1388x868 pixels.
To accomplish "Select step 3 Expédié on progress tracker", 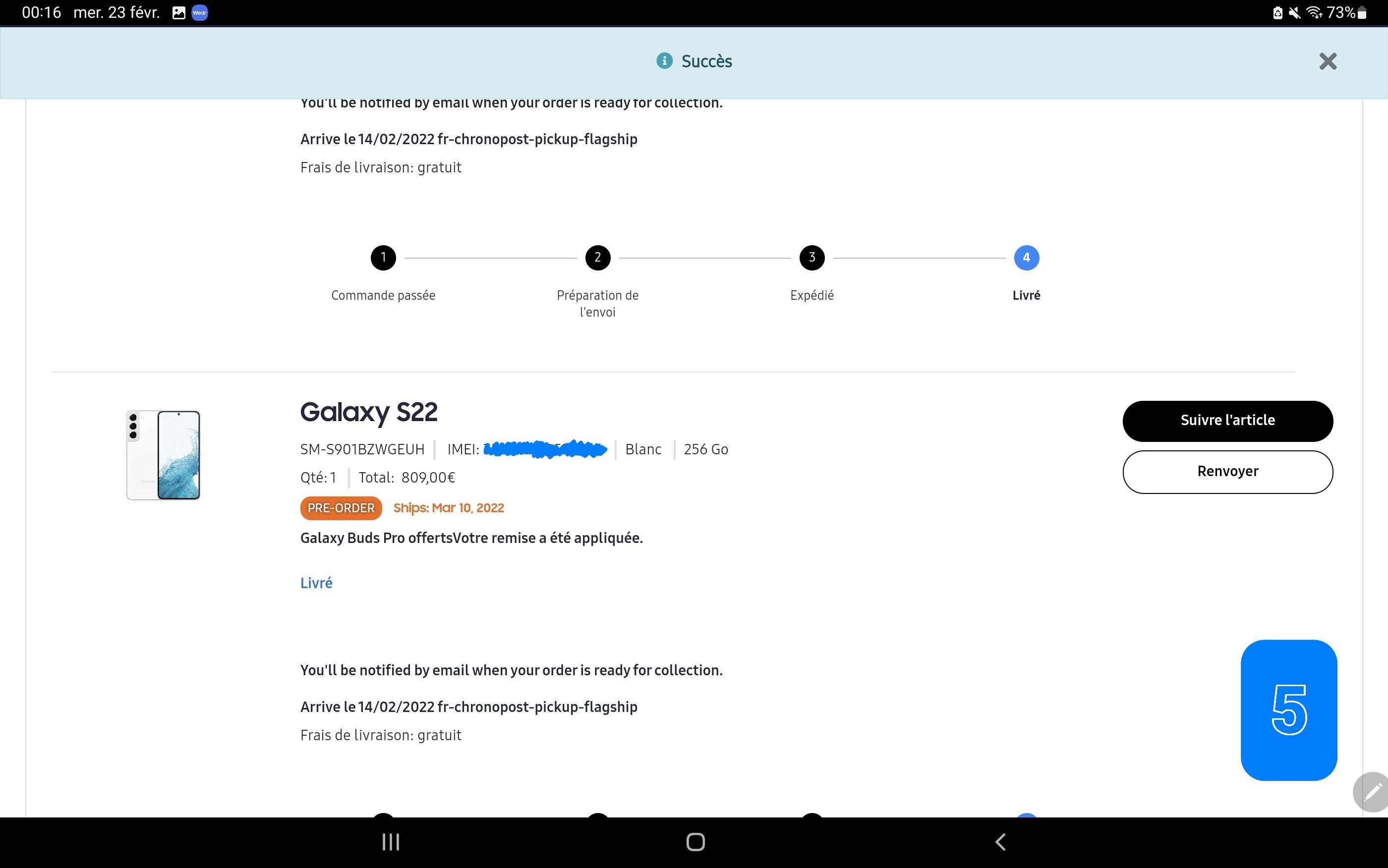I will pos(811,257).
